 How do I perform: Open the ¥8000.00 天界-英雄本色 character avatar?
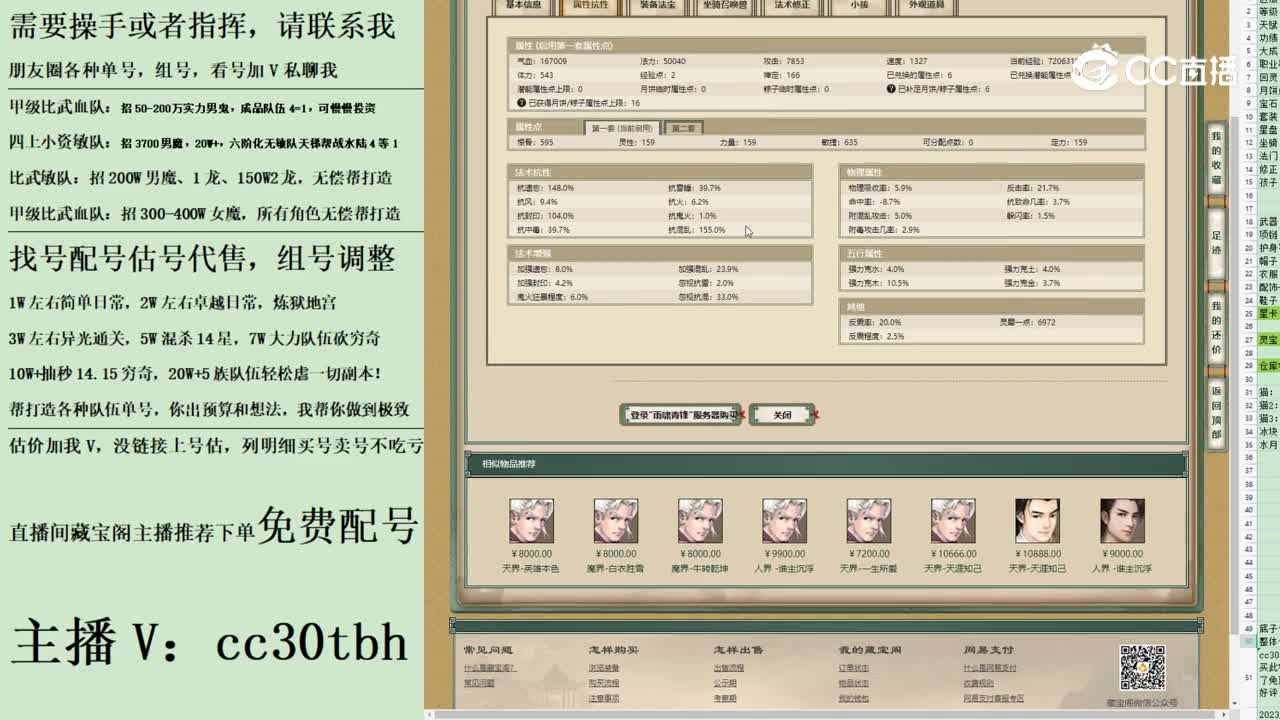click(531, 521)
